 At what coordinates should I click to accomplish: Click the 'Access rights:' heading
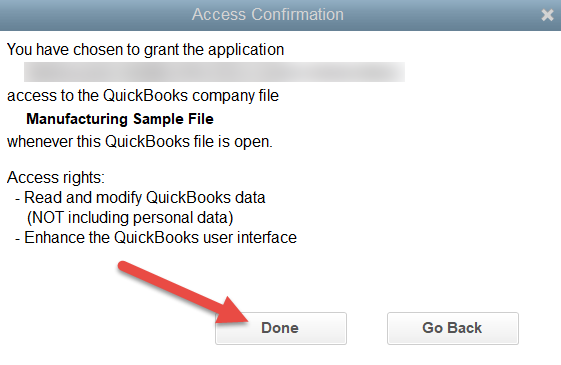(x=56, y=177)
